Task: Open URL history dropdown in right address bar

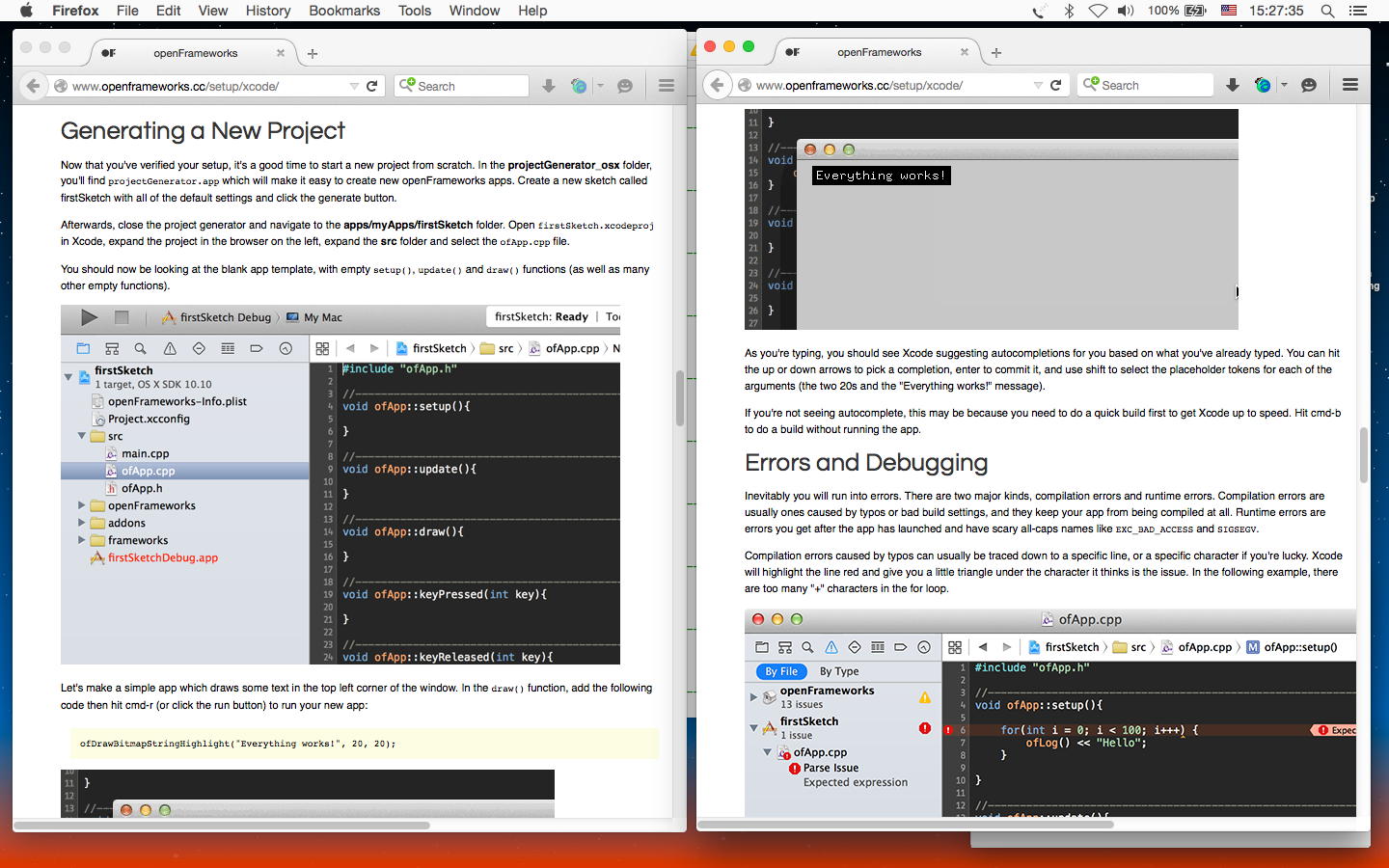Action: (1038, 85)
